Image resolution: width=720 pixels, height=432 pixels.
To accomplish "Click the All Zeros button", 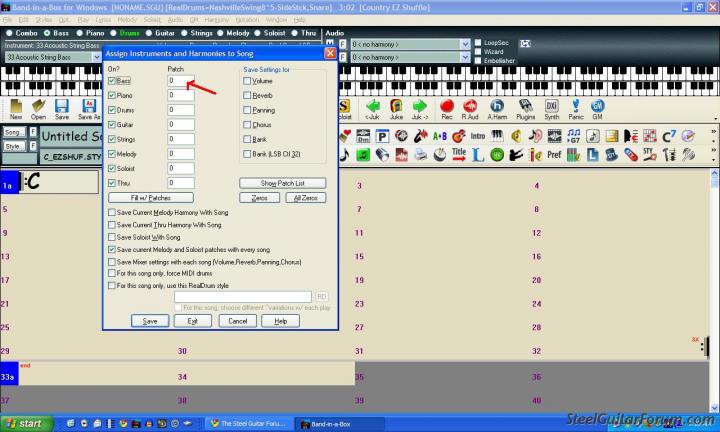I will click(306, 197).
